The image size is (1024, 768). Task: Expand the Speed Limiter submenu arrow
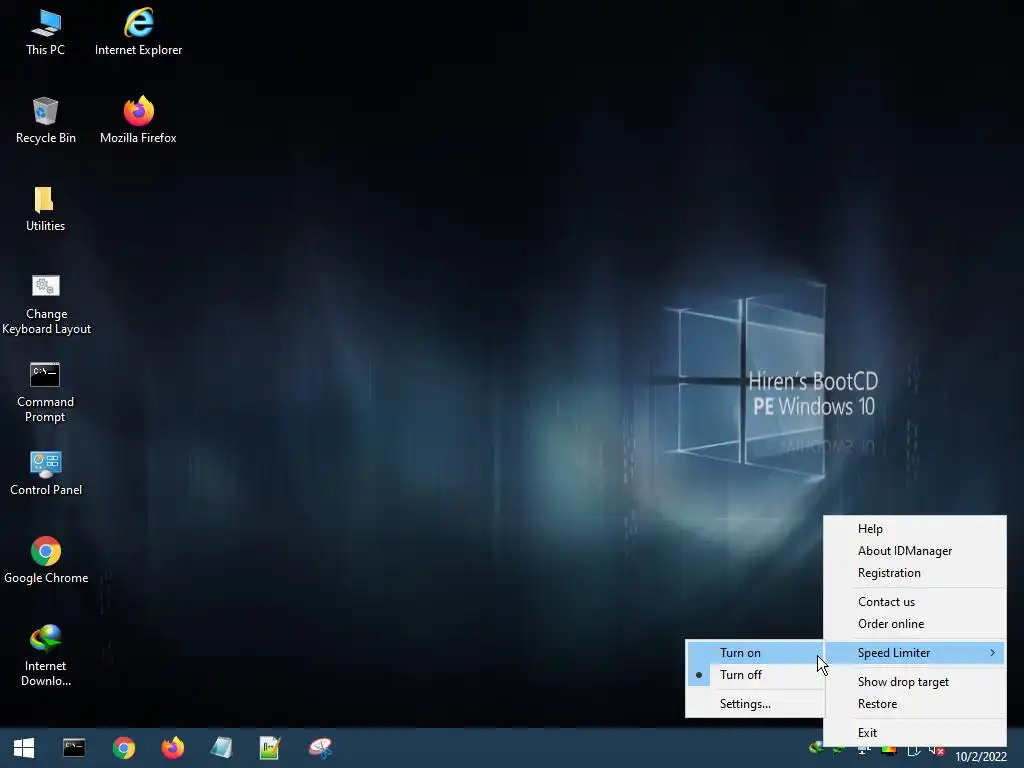point(992,652)
